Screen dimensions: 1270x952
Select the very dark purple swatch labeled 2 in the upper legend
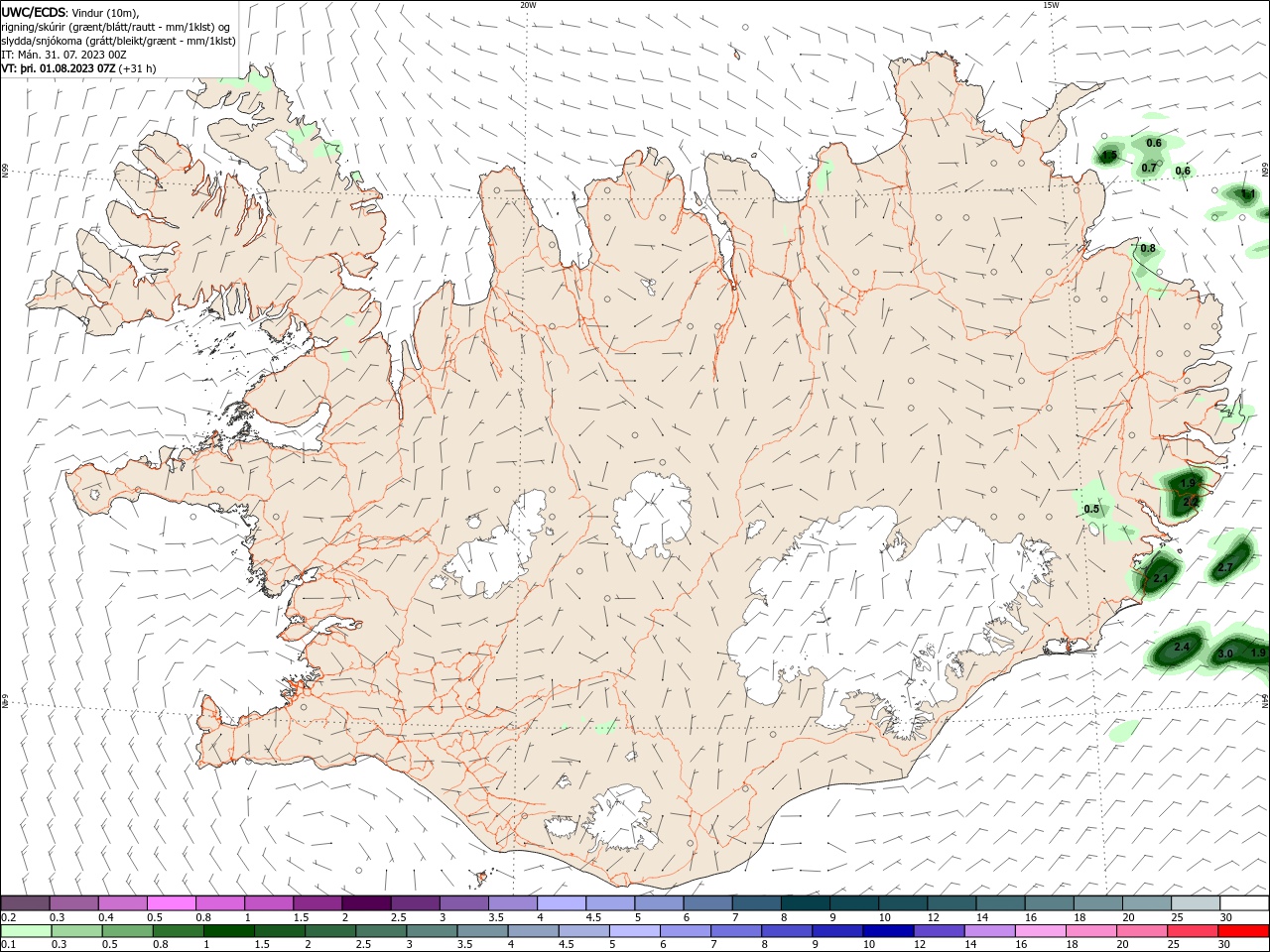click(365, 903)
